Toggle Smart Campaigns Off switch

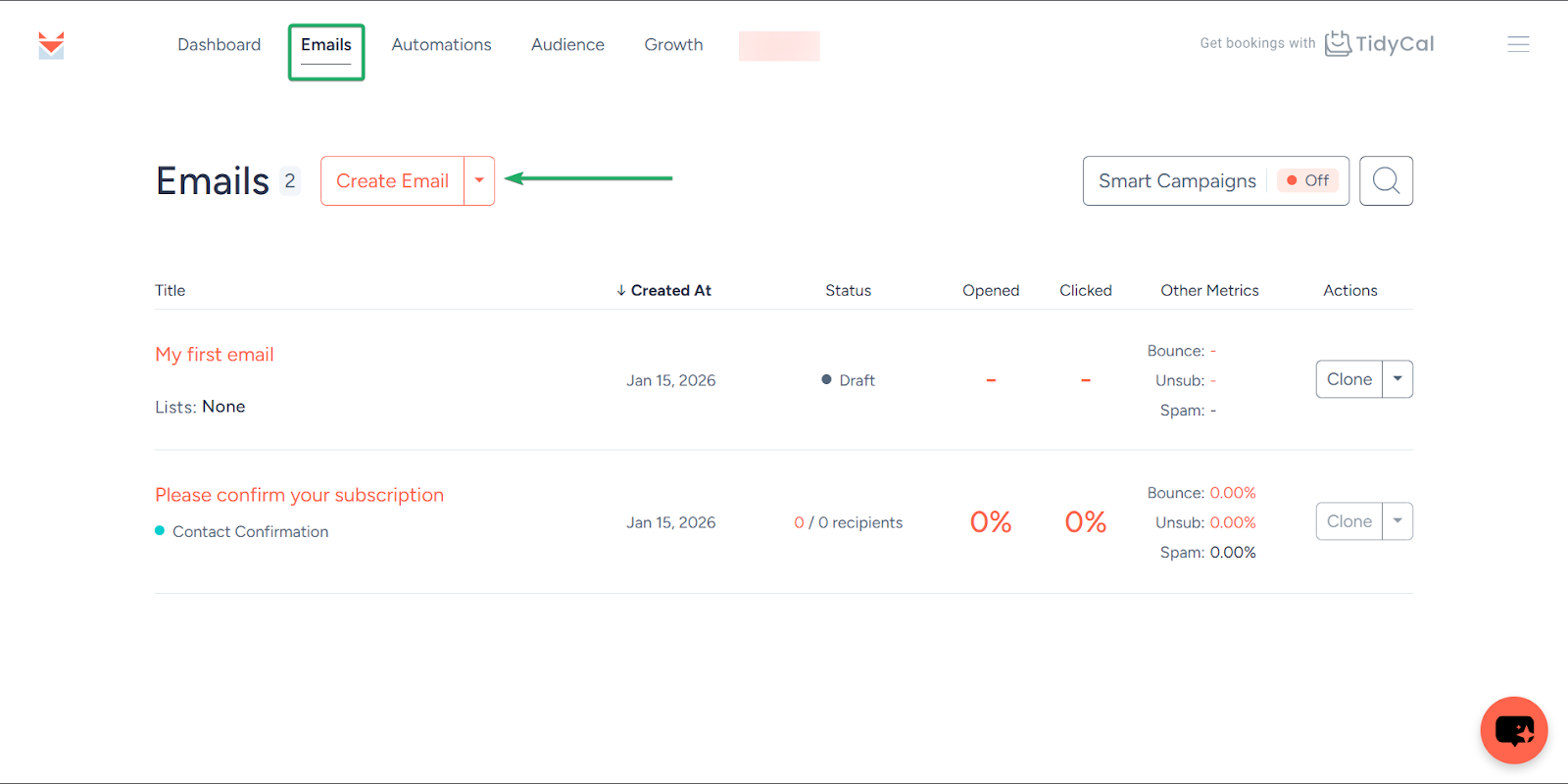point(1307,180)
